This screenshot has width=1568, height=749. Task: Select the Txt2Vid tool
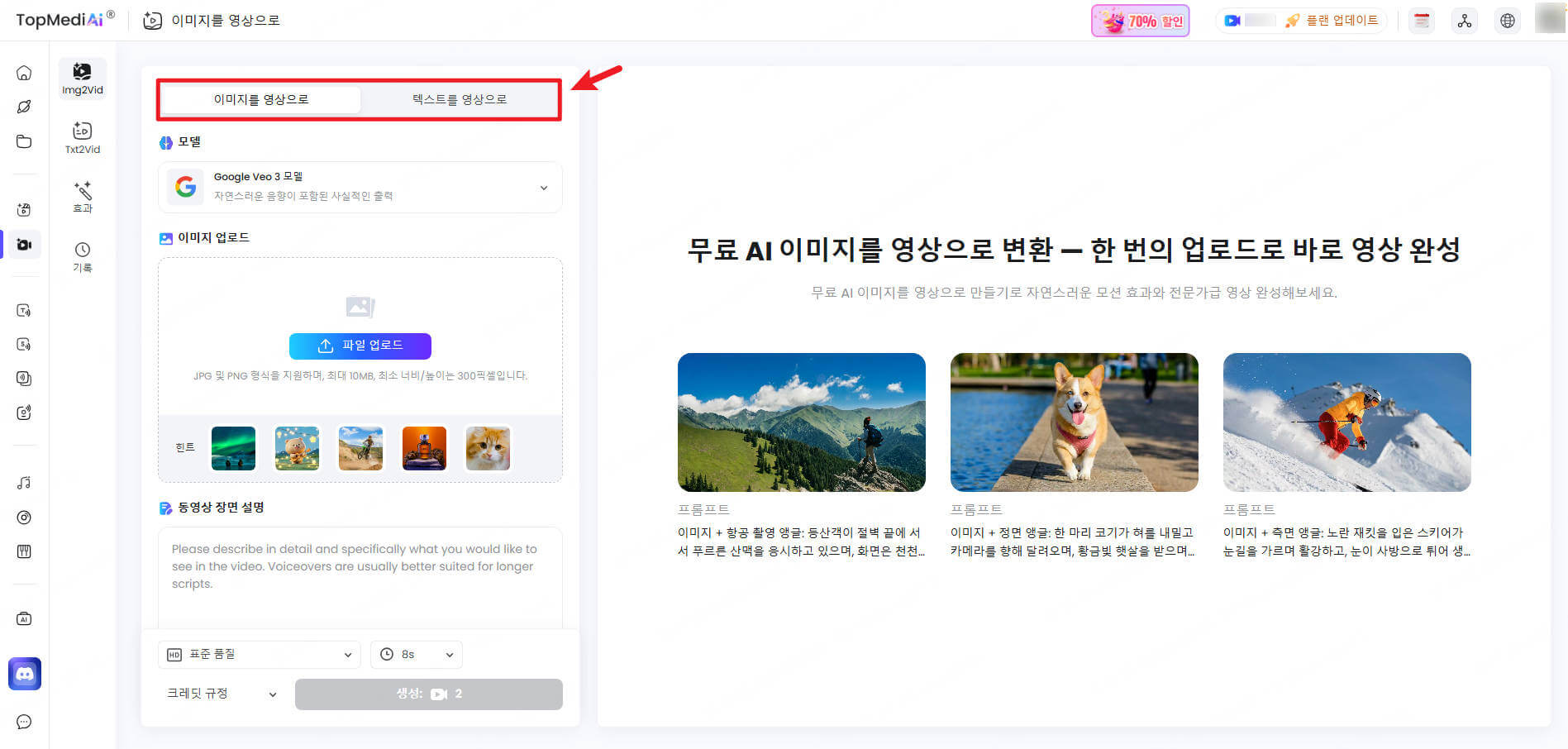[83, 138]
